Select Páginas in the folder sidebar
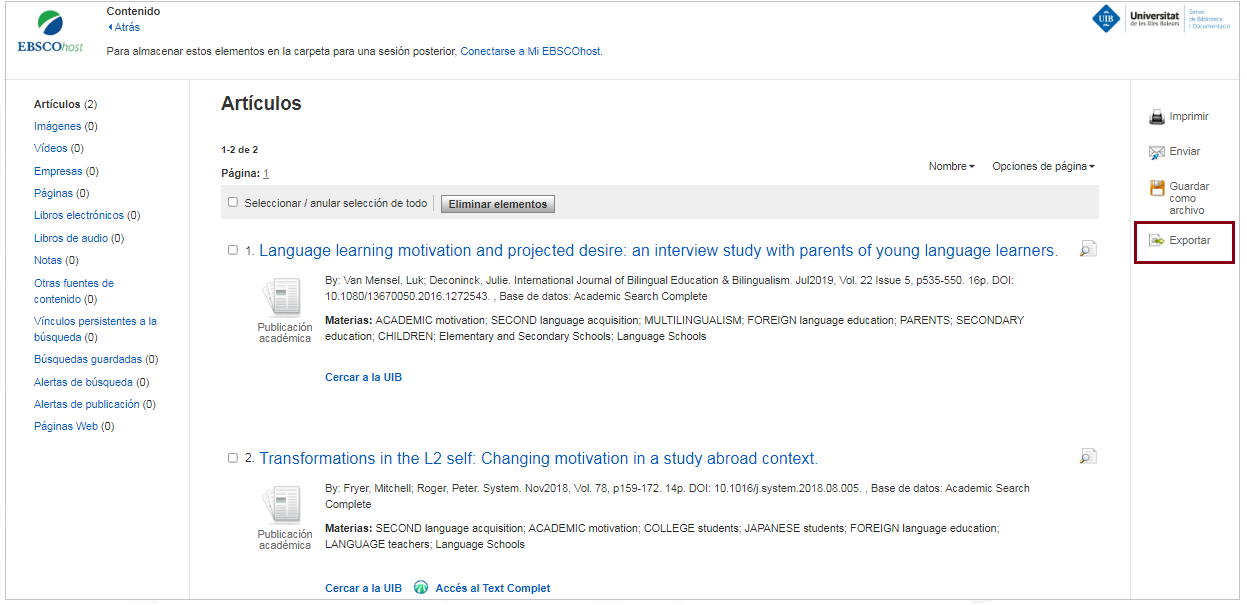The height and width of the screenshot is (605, 1247). tap(61, 193)
